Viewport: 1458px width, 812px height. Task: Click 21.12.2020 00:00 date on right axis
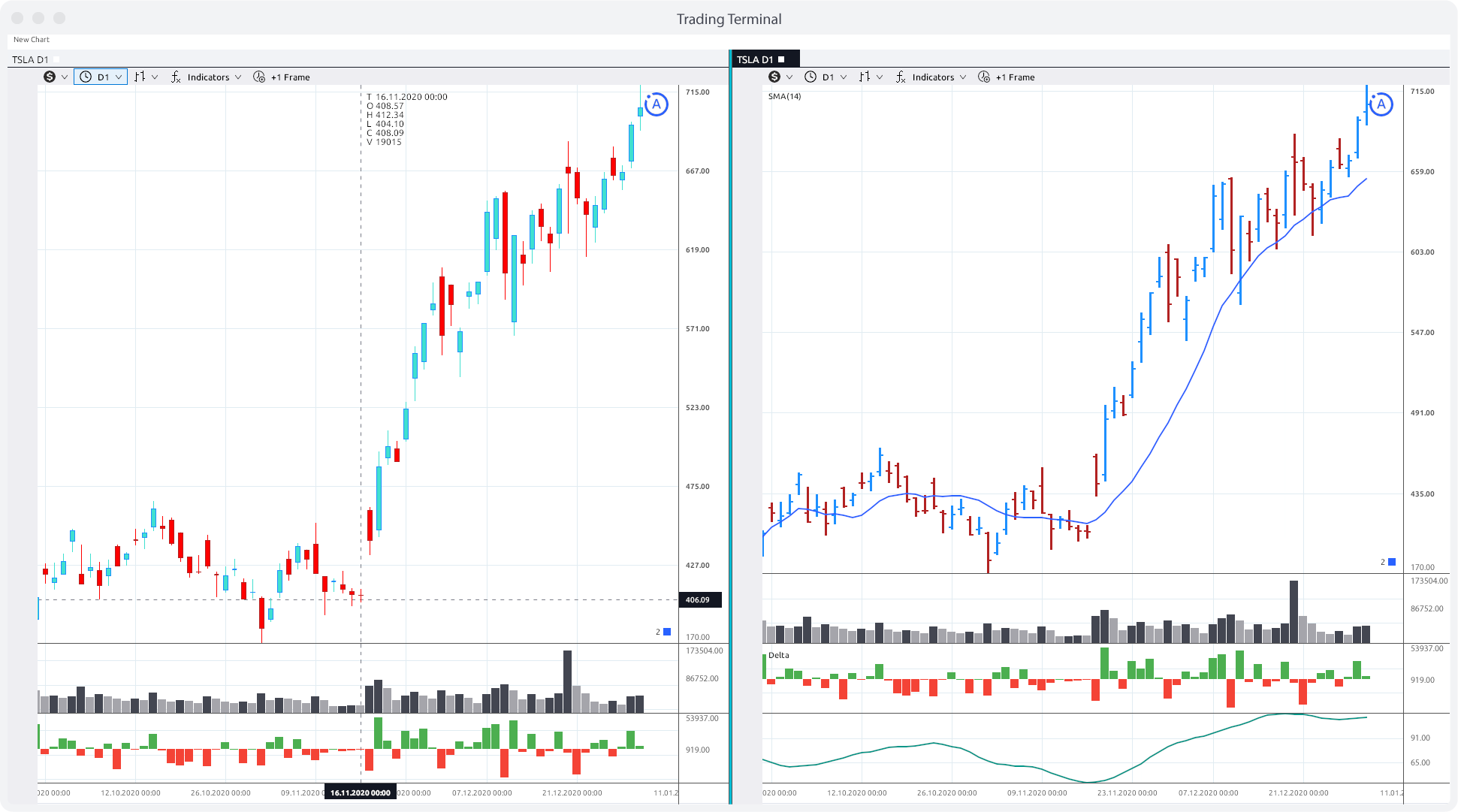(x=1299, y=792)
